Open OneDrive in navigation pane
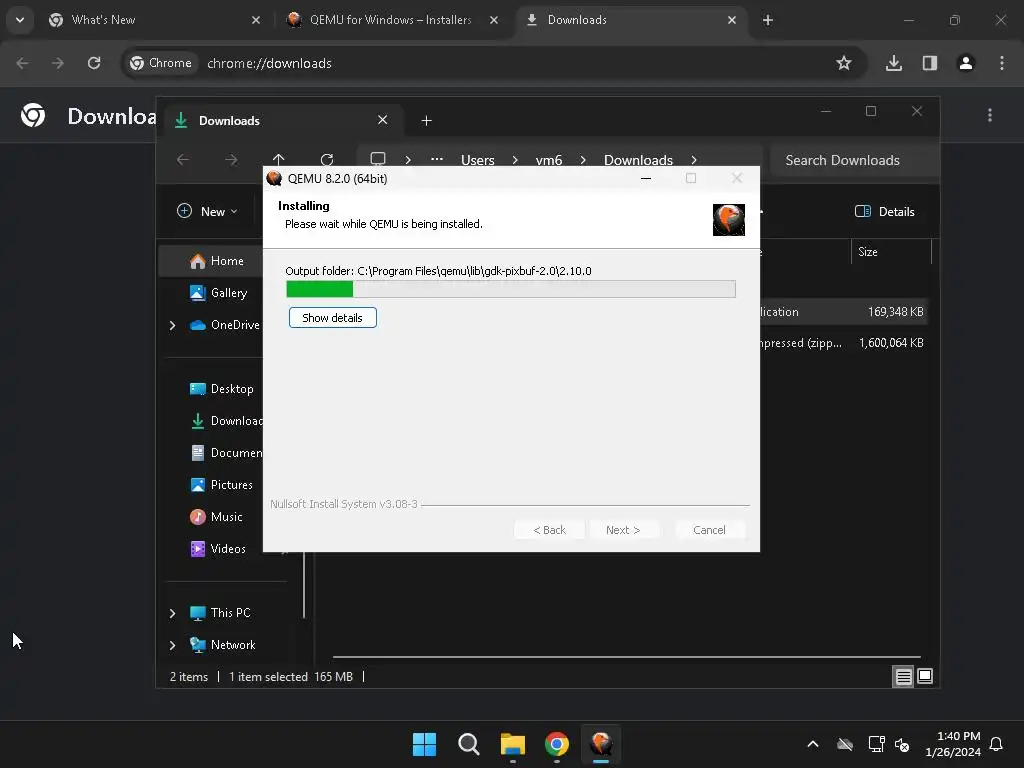Image resolution: width=1024 pixels, height=768 pixels. [224, 325]
